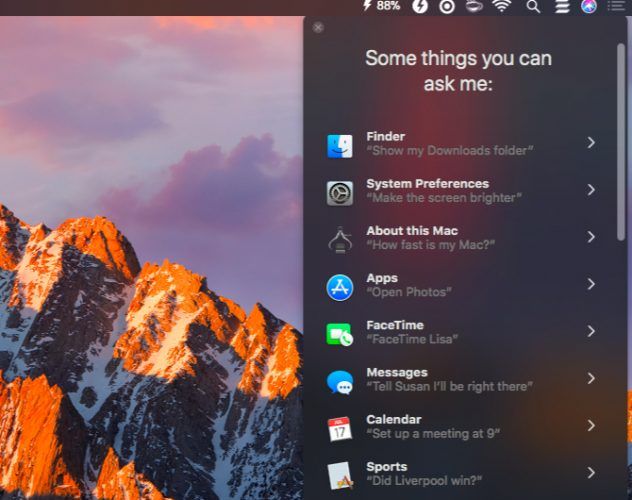The height and width of the screenshot is (500, 632).
Task: Click the System Preferences gear icon
Action: [340, 193]
